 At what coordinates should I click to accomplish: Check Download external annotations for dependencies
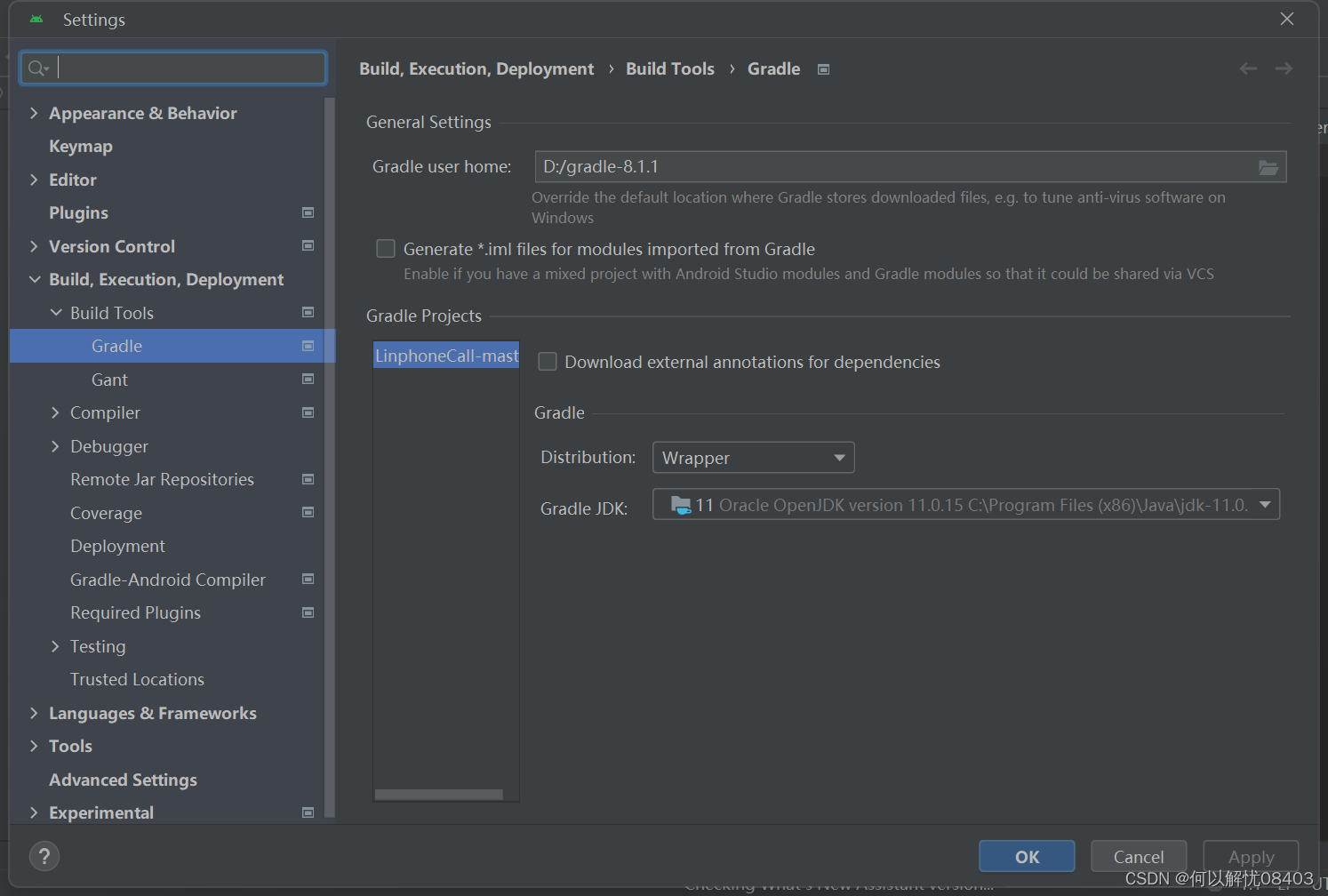(547, 362)
